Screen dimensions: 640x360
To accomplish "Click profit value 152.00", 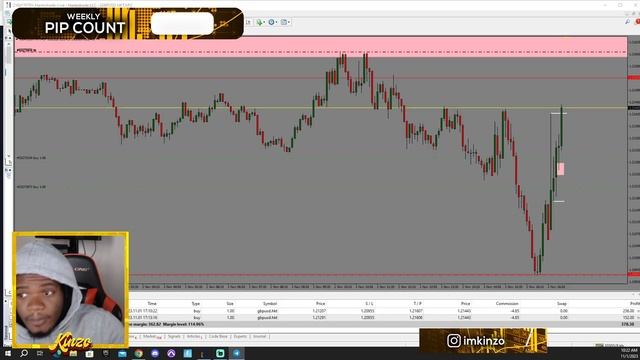I will pos(629,317).
